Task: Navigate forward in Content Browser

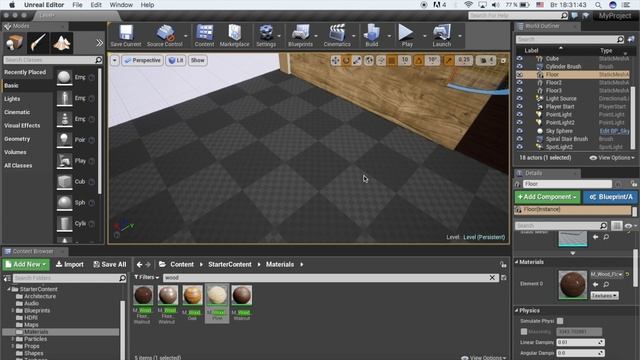Action: point(148,264)
